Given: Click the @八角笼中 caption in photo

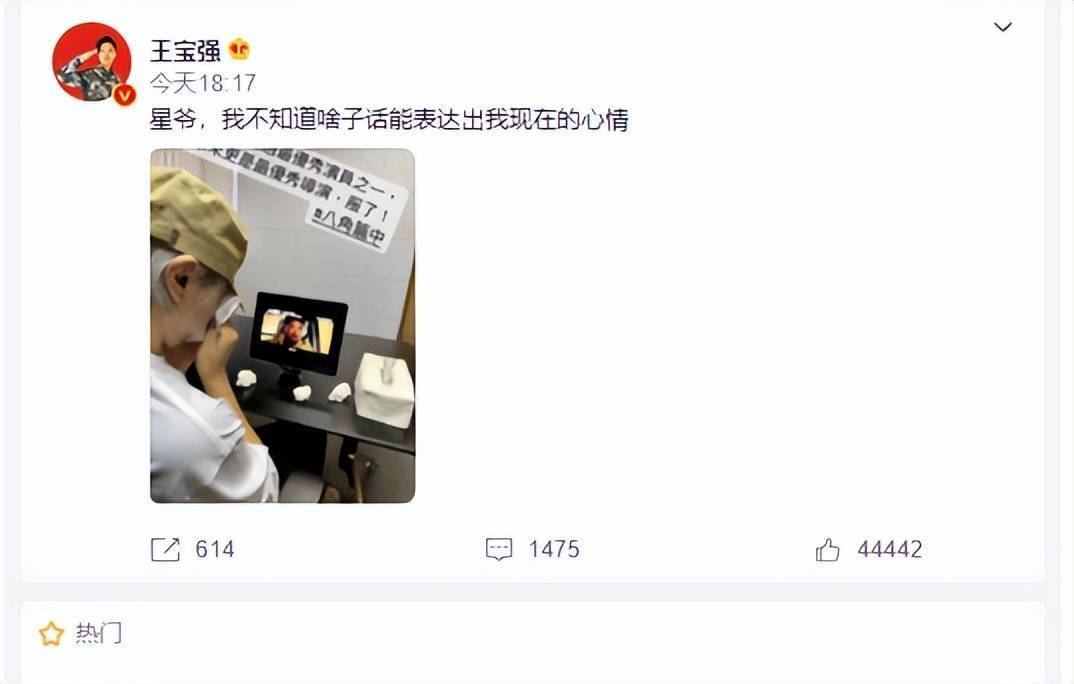Looking at the screenshot, I should pyautogui.click(x=348, y=227).
